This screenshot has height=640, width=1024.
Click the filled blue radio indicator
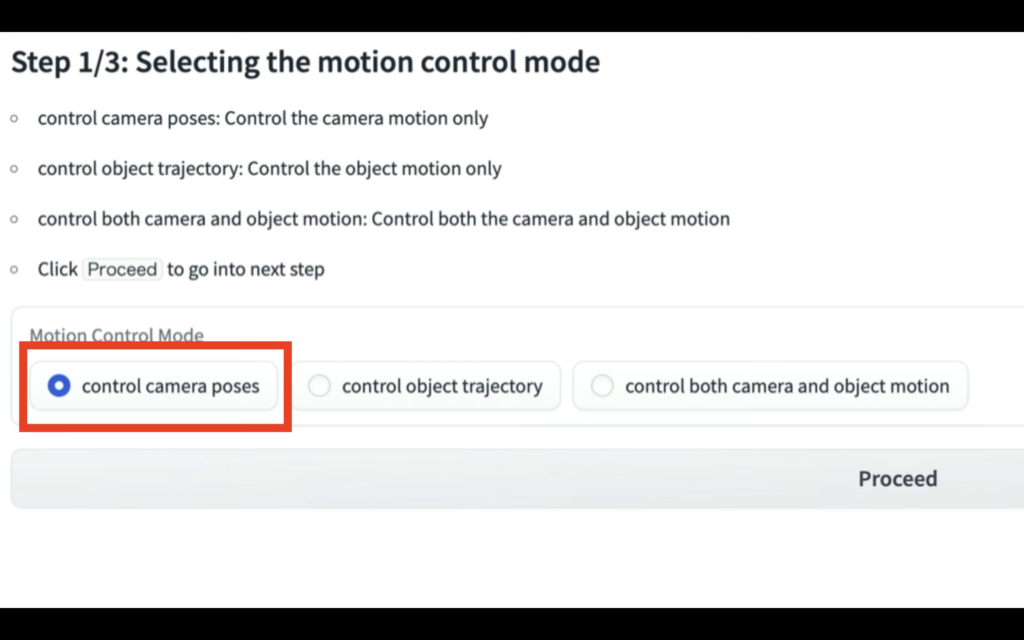(58, 385)
